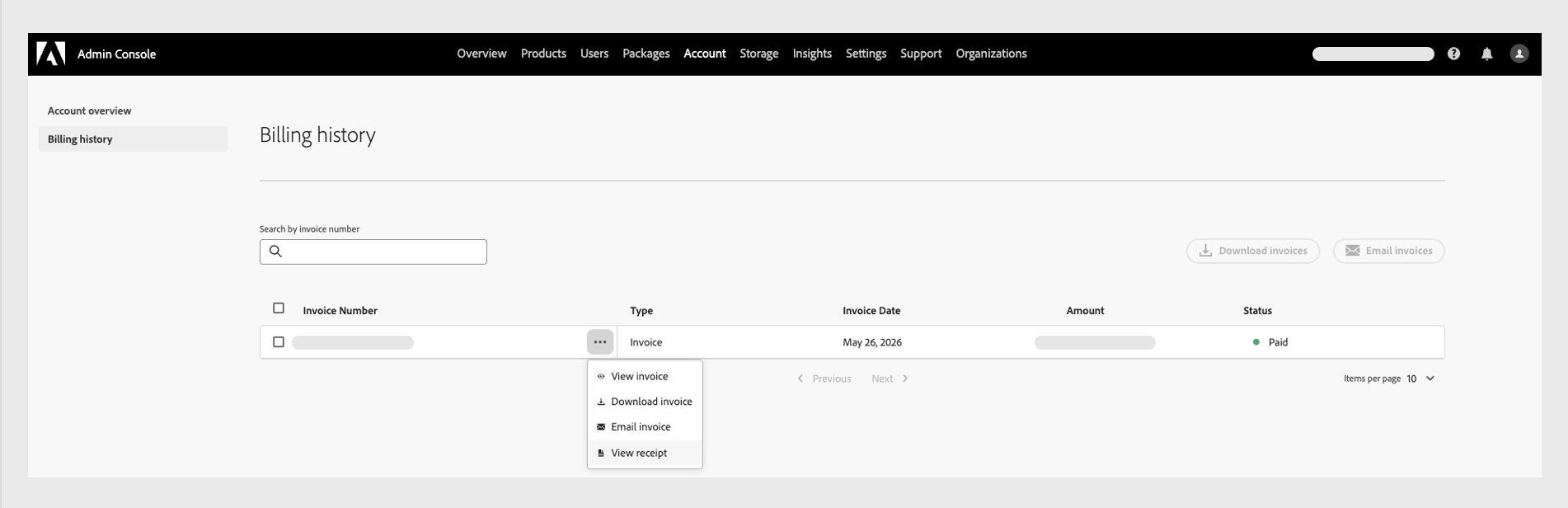Switch to the Users tab
Viewport: 1568px width, 508px height.
[x=594, y=54]
